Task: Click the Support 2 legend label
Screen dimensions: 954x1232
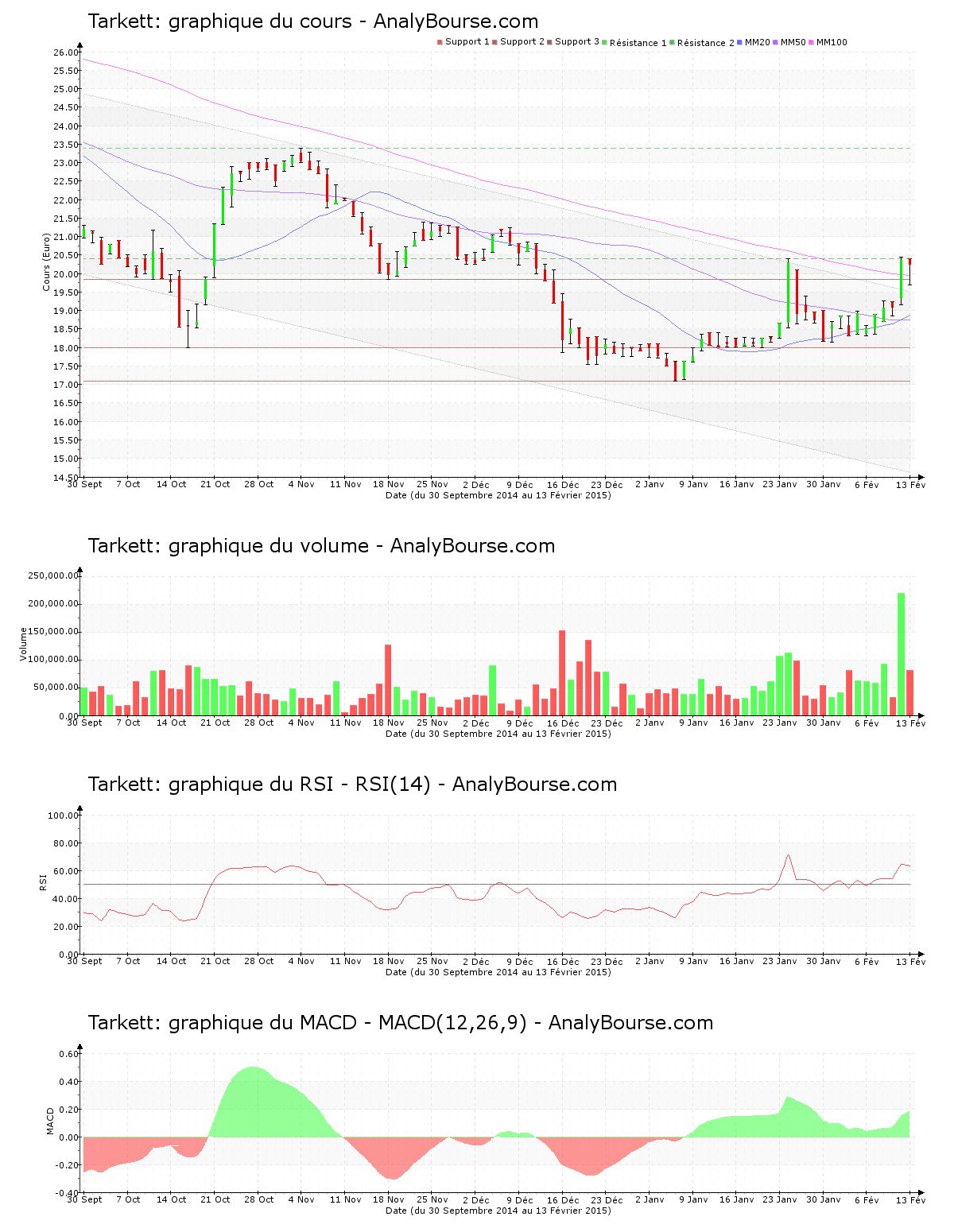Action: (x=522, y=42)
